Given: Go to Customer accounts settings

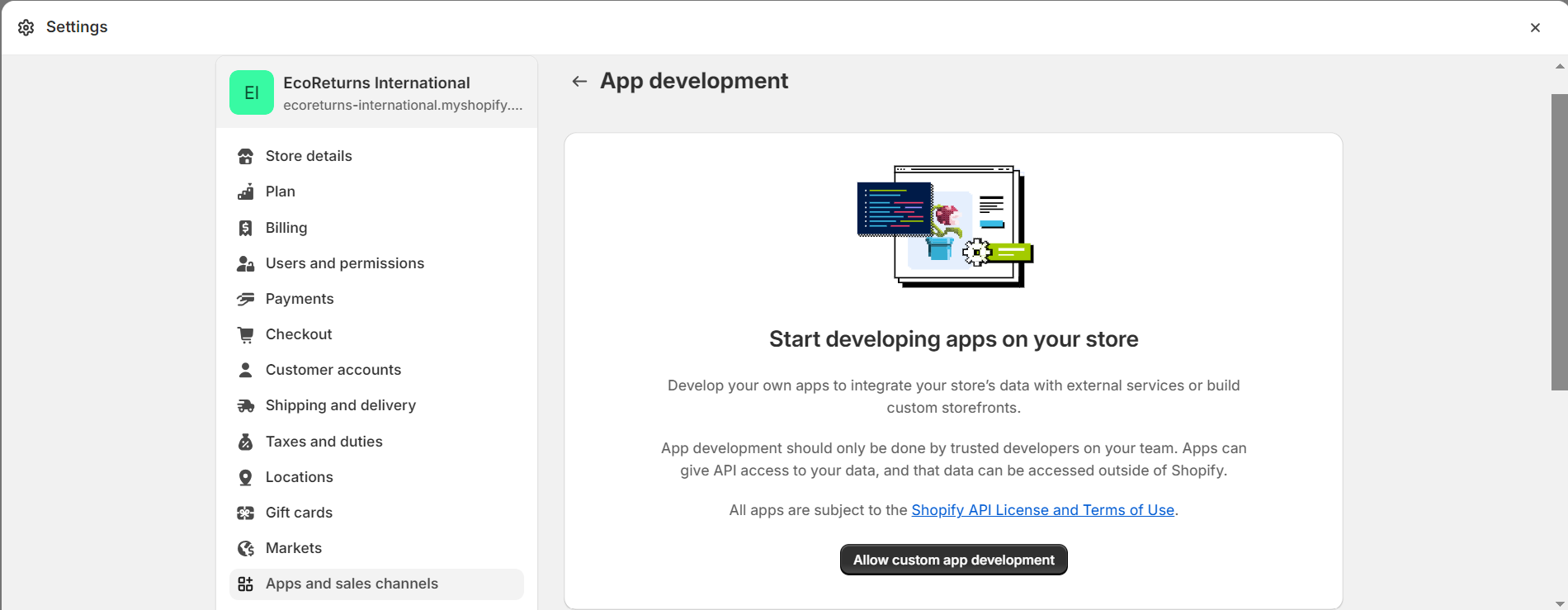Looking at the screenshot, I should 333,370.
